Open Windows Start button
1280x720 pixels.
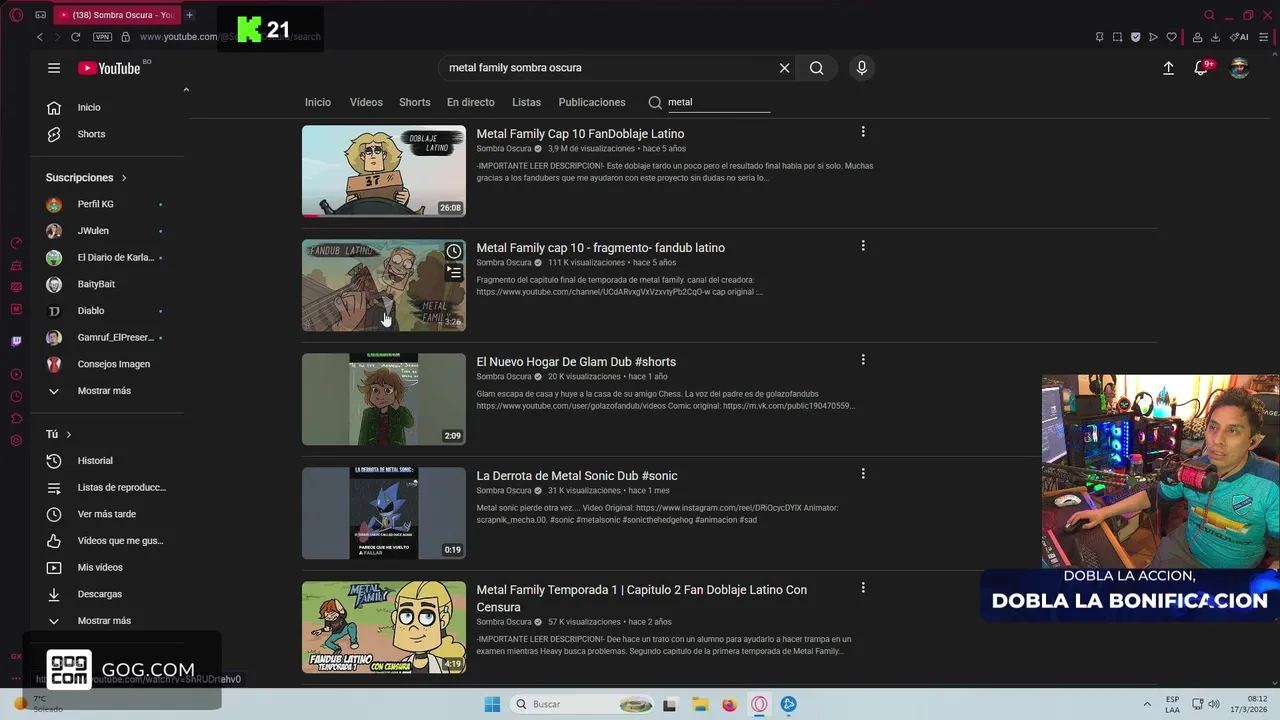click(492, 704)
